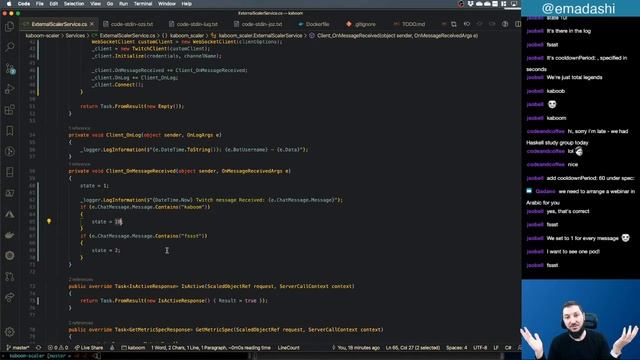
Task: Click the synchronize changes icon in status bar
Action: click(39, 348)
